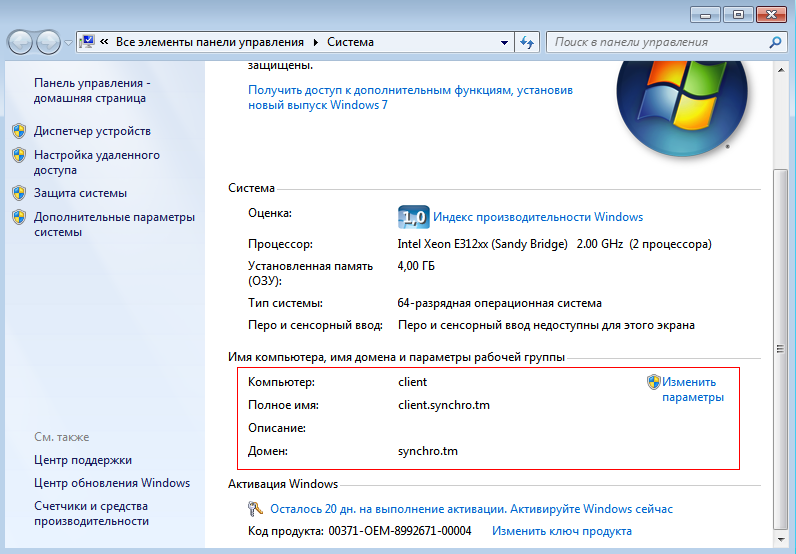Click the vertical scrollbar thumb
796x554 pixels.
[x=780, y=349]
